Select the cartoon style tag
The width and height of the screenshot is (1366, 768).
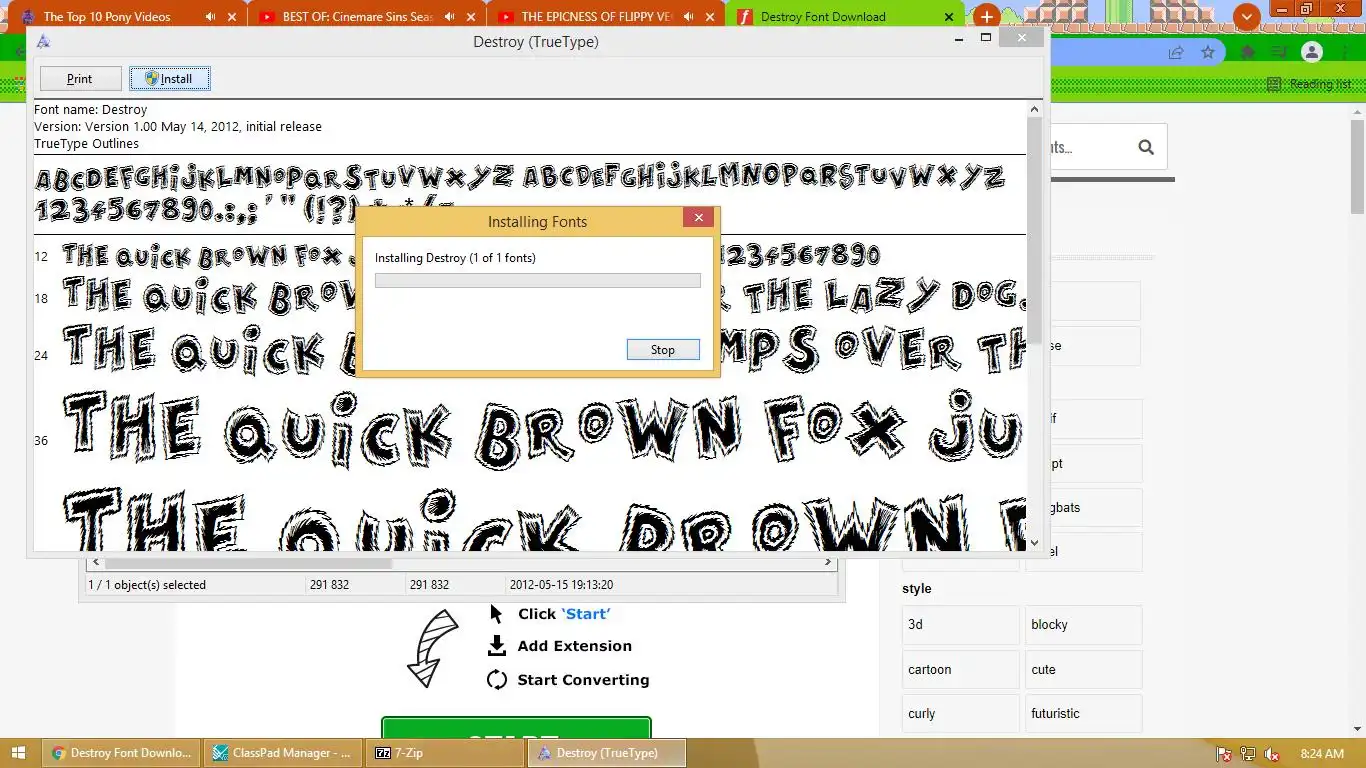pyautogui.click(x=961, y=669)
